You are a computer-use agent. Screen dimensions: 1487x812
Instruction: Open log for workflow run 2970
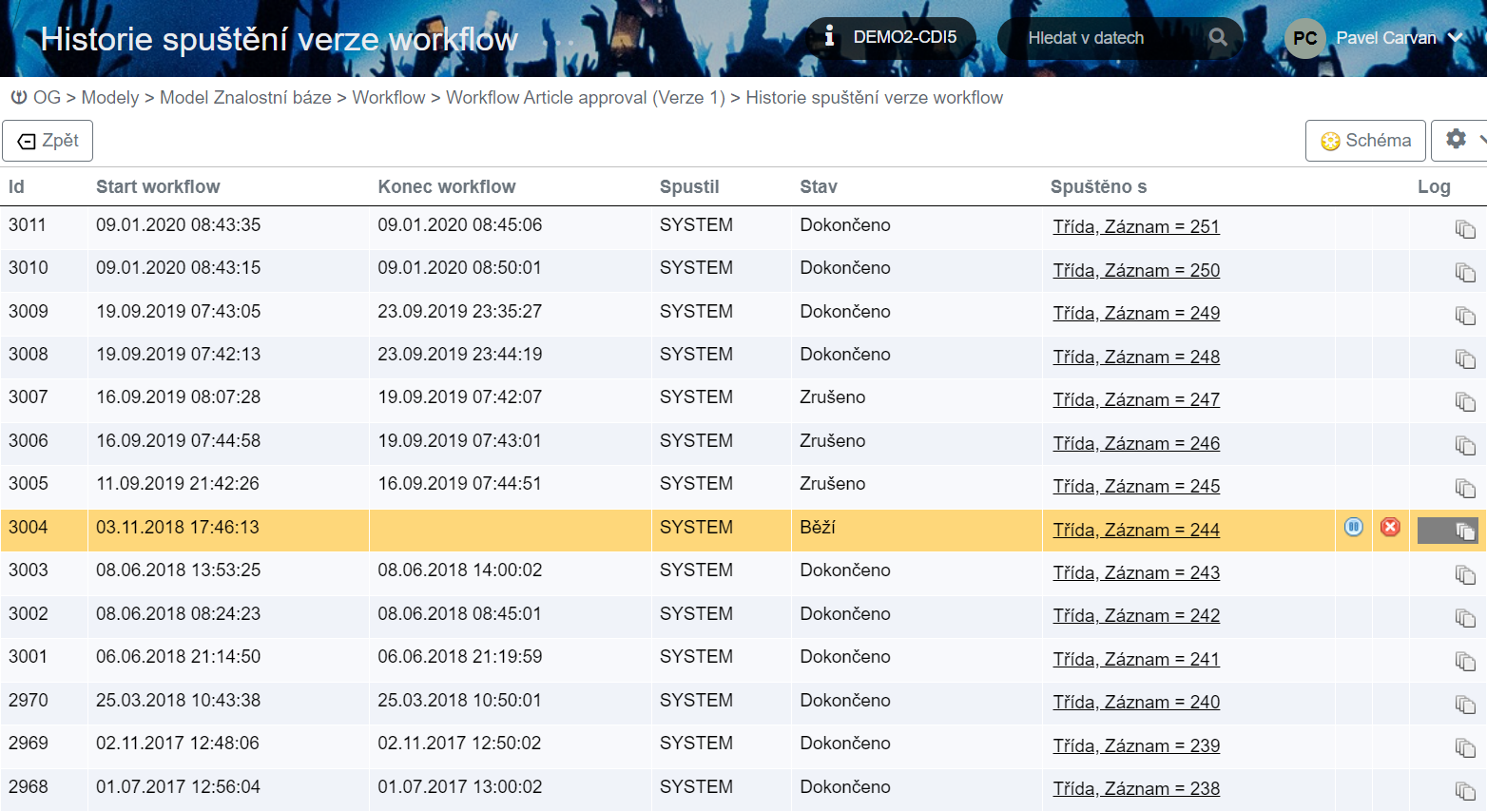pyautogui.click(x=1465, y=705)
